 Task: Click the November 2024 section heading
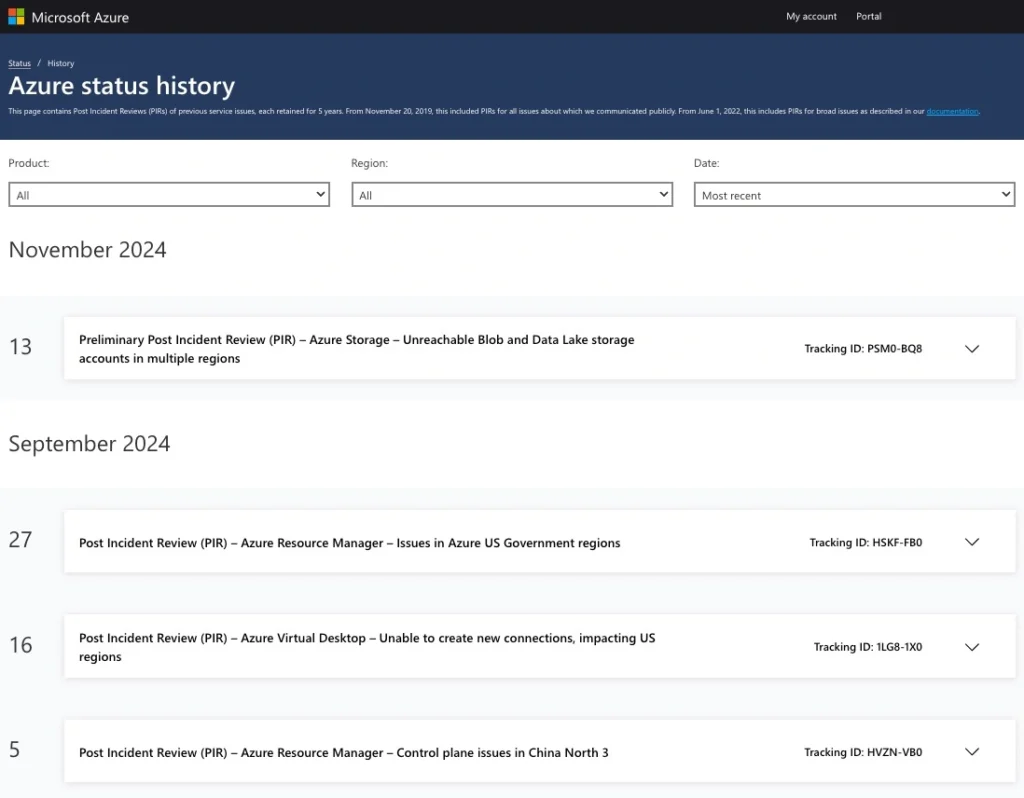coord(87,250)
